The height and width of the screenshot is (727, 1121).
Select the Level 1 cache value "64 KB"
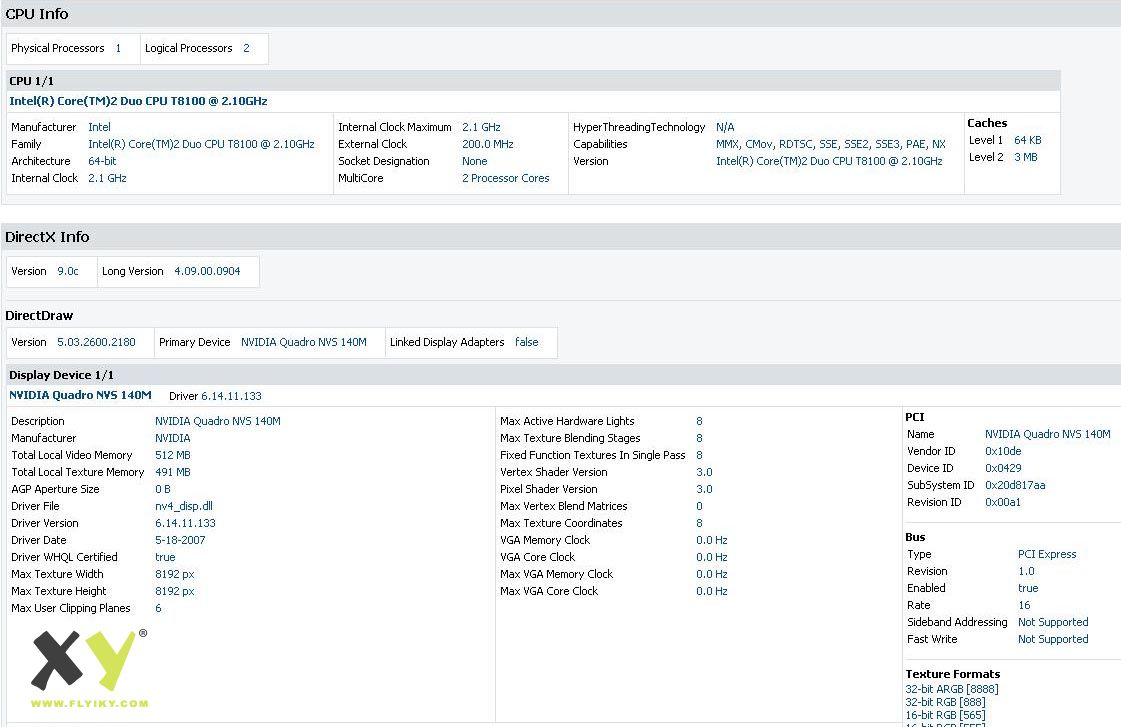(1027, 140)
